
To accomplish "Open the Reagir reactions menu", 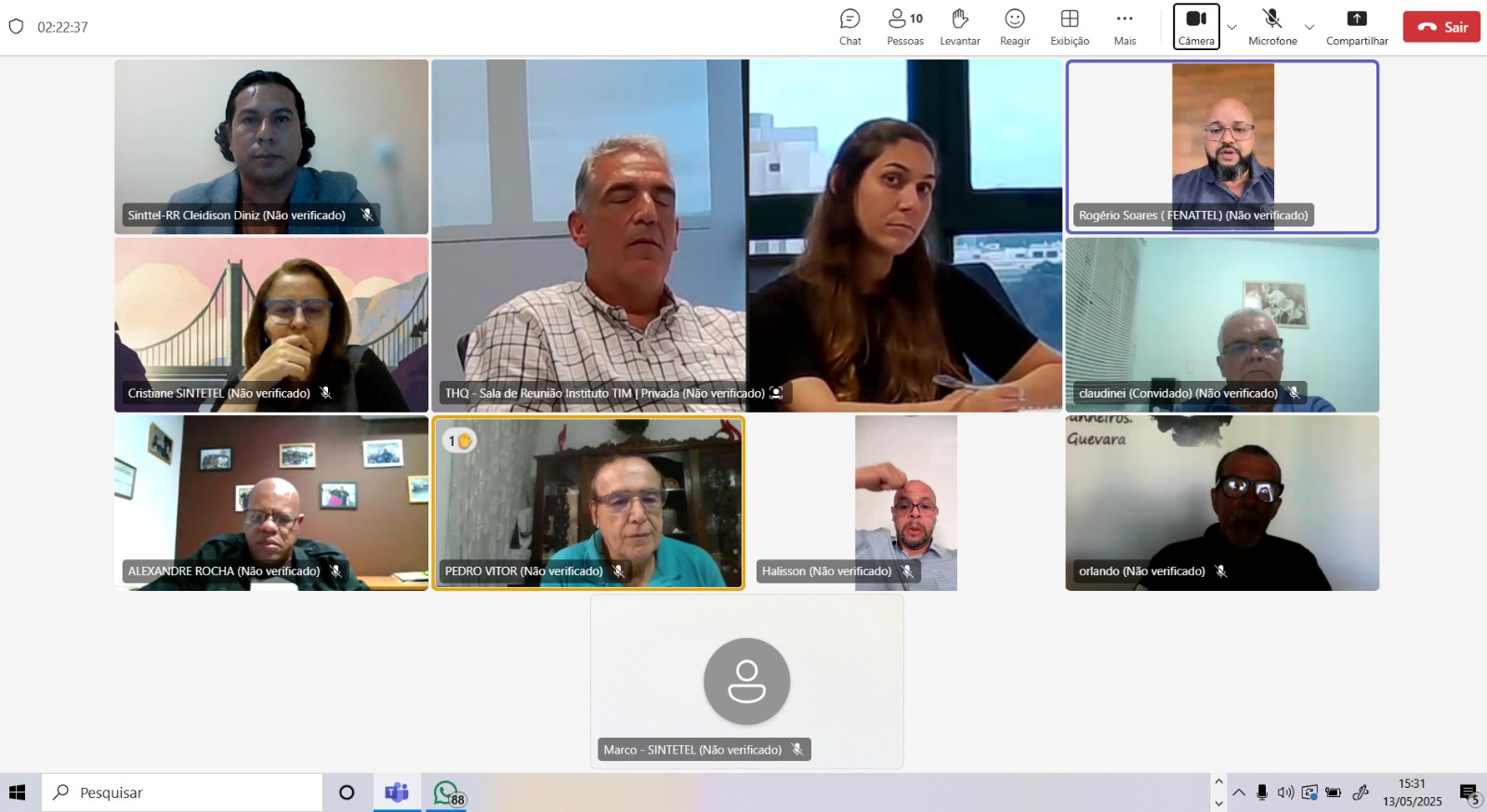I will (x=1014, y=27).
